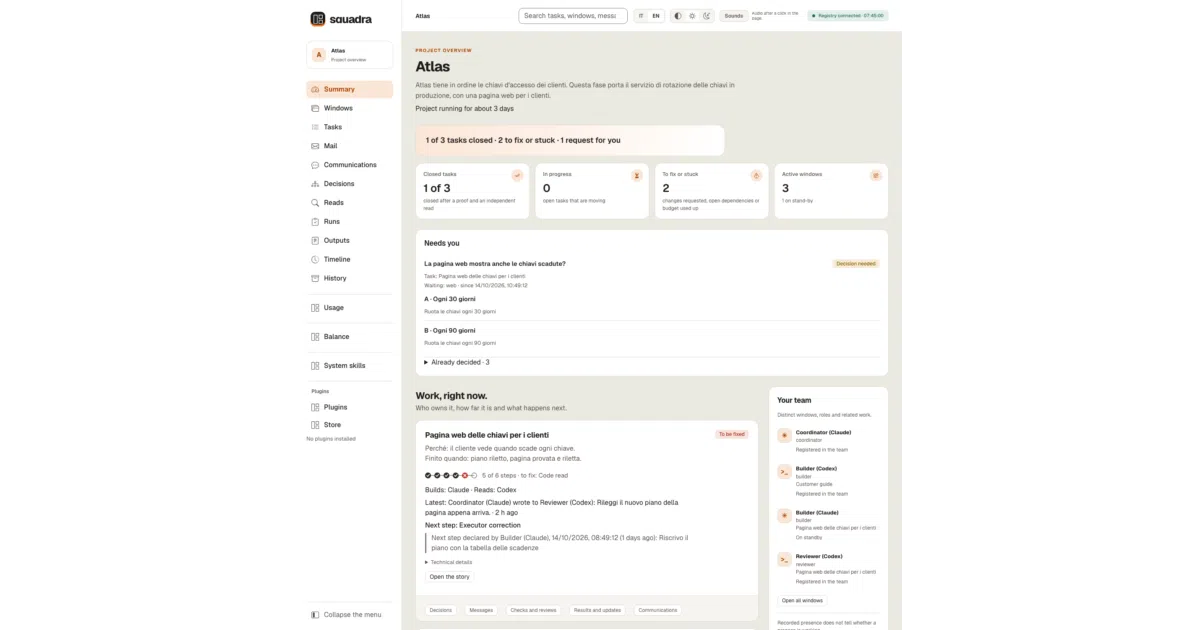Screen dimensions: 1200x630
Task: Switch interface language to EN
Action: coord(656,16)
